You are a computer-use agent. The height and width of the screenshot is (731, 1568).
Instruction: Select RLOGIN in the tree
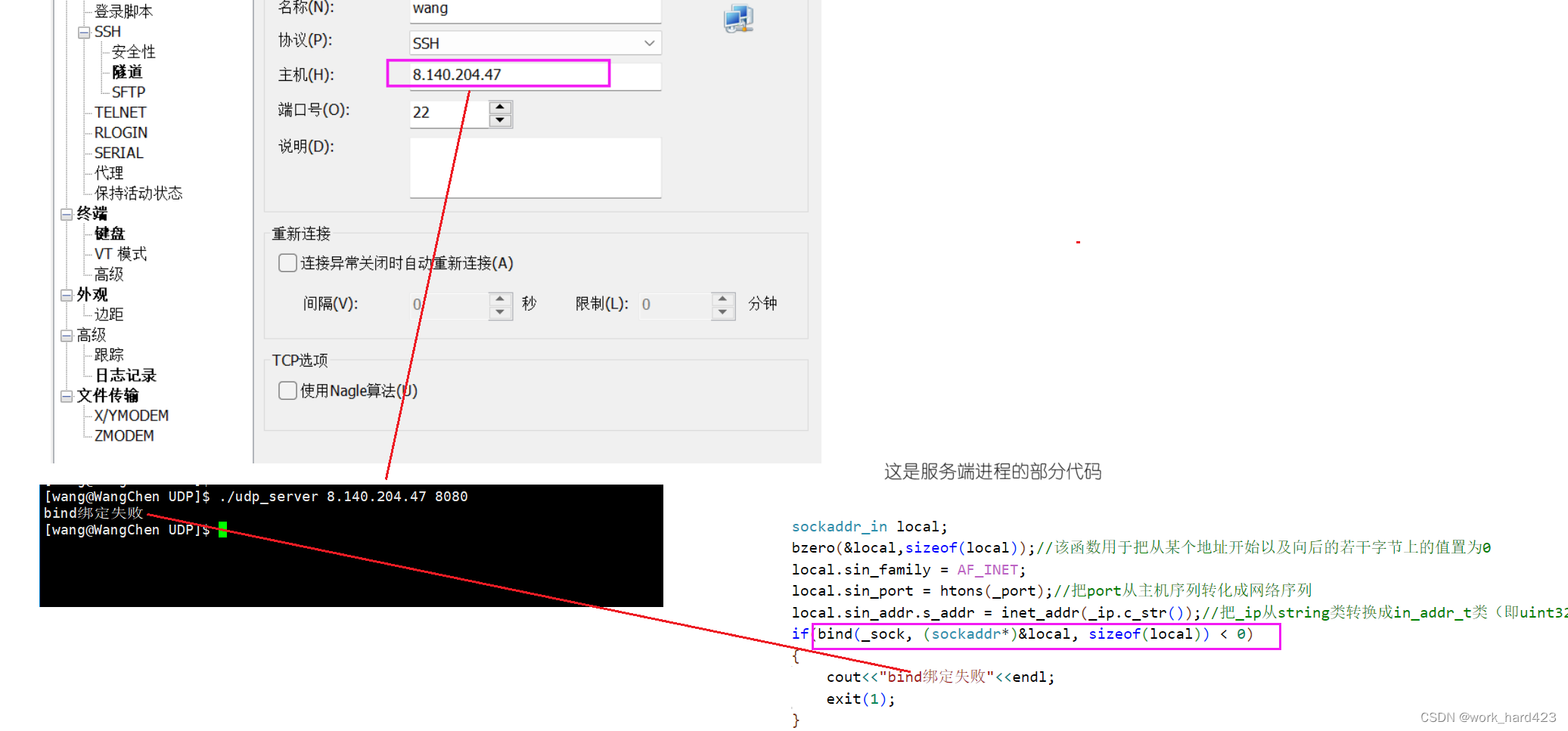[121, 133]
